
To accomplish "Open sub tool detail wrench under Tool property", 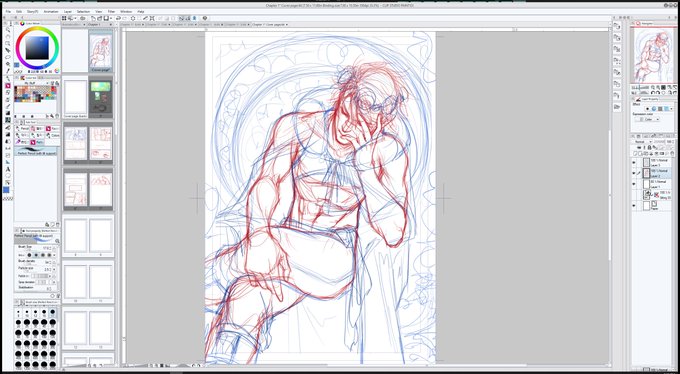I will click(x=57, y=296).
